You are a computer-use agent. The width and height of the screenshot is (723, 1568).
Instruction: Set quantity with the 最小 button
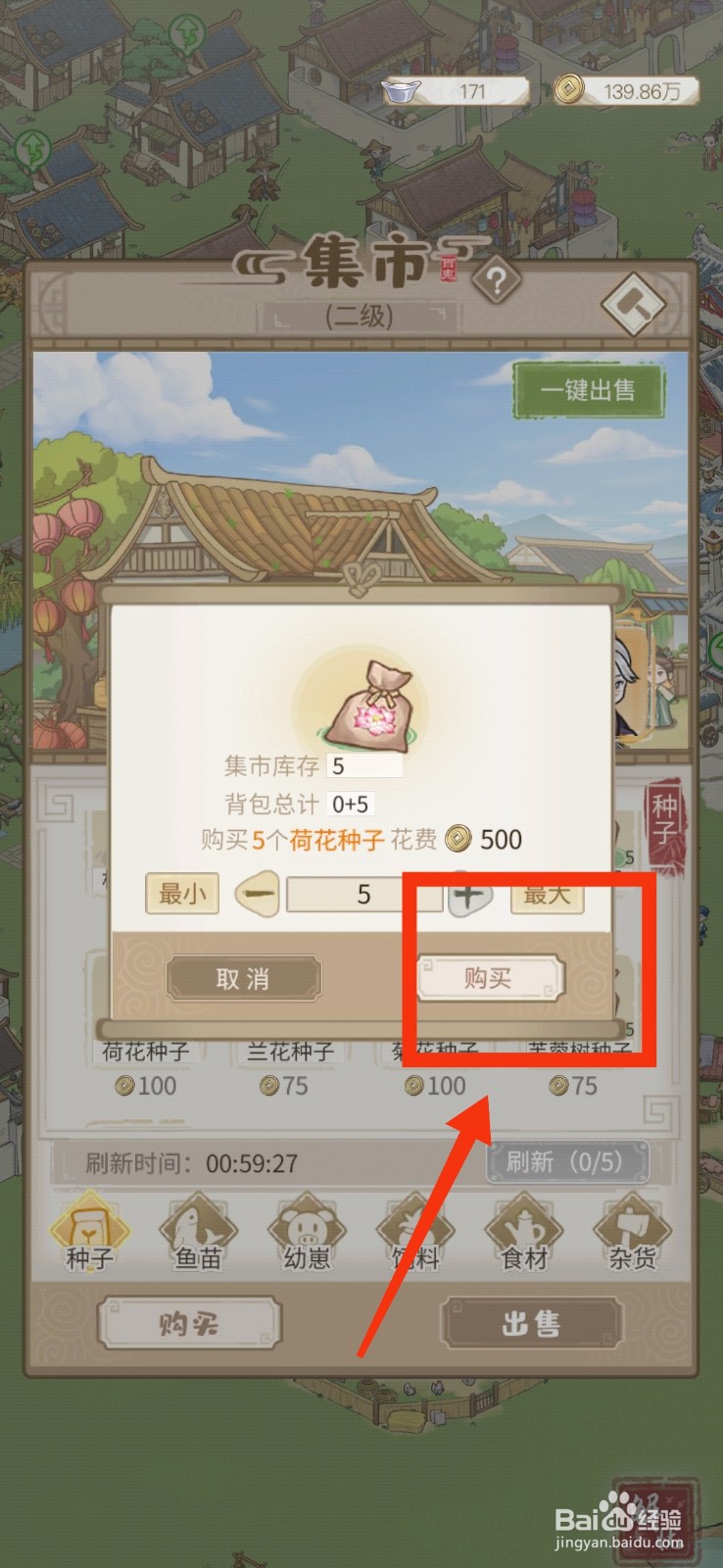tap(182, 894)
